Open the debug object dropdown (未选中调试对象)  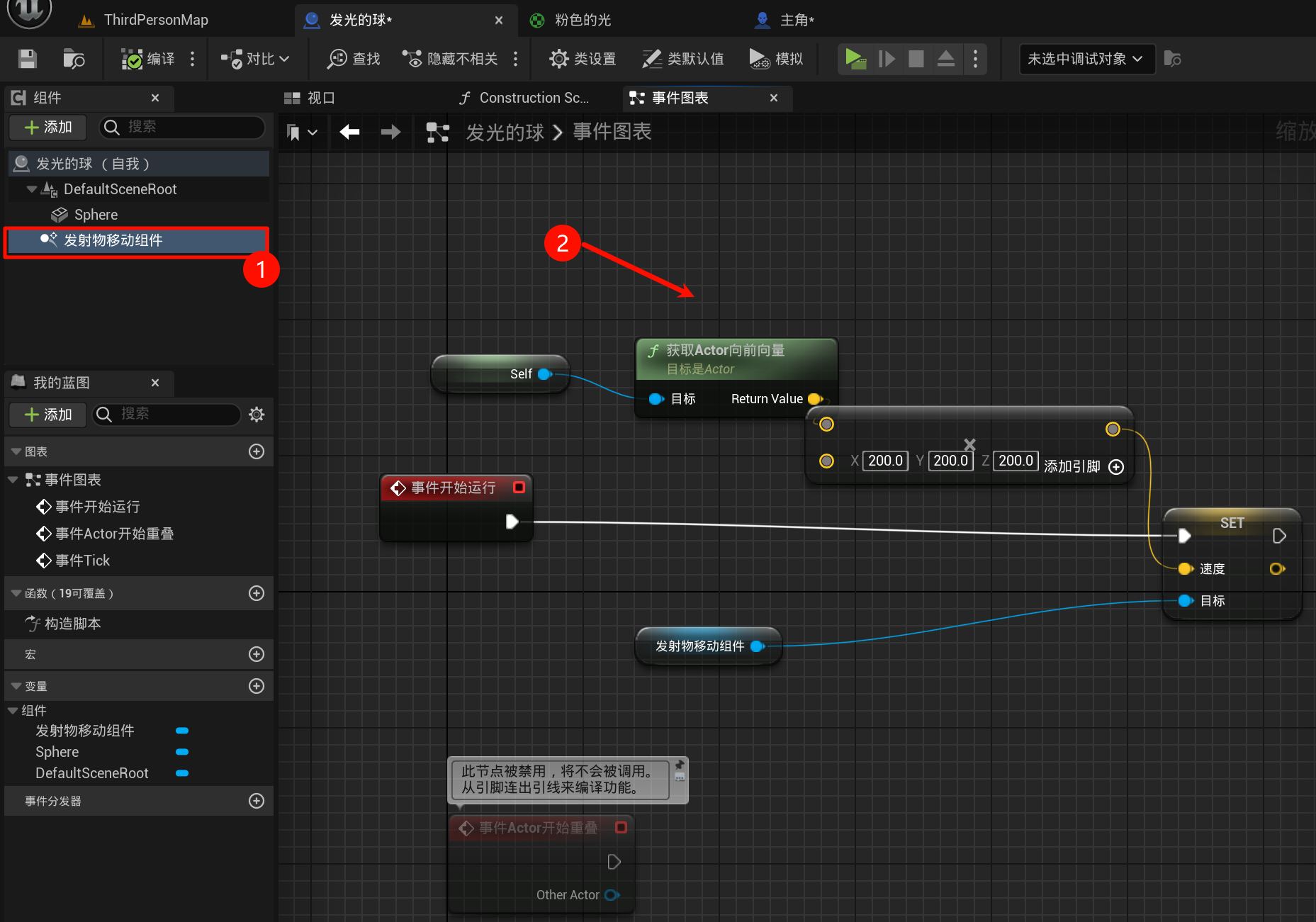[x=1085, y=59]
